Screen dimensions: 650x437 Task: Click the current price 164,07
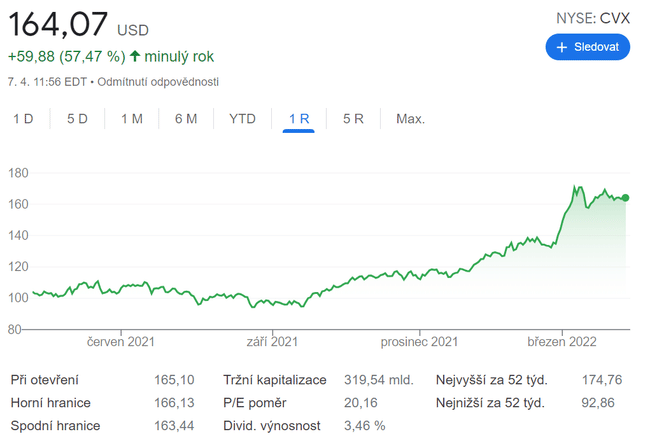coord(58,23)
